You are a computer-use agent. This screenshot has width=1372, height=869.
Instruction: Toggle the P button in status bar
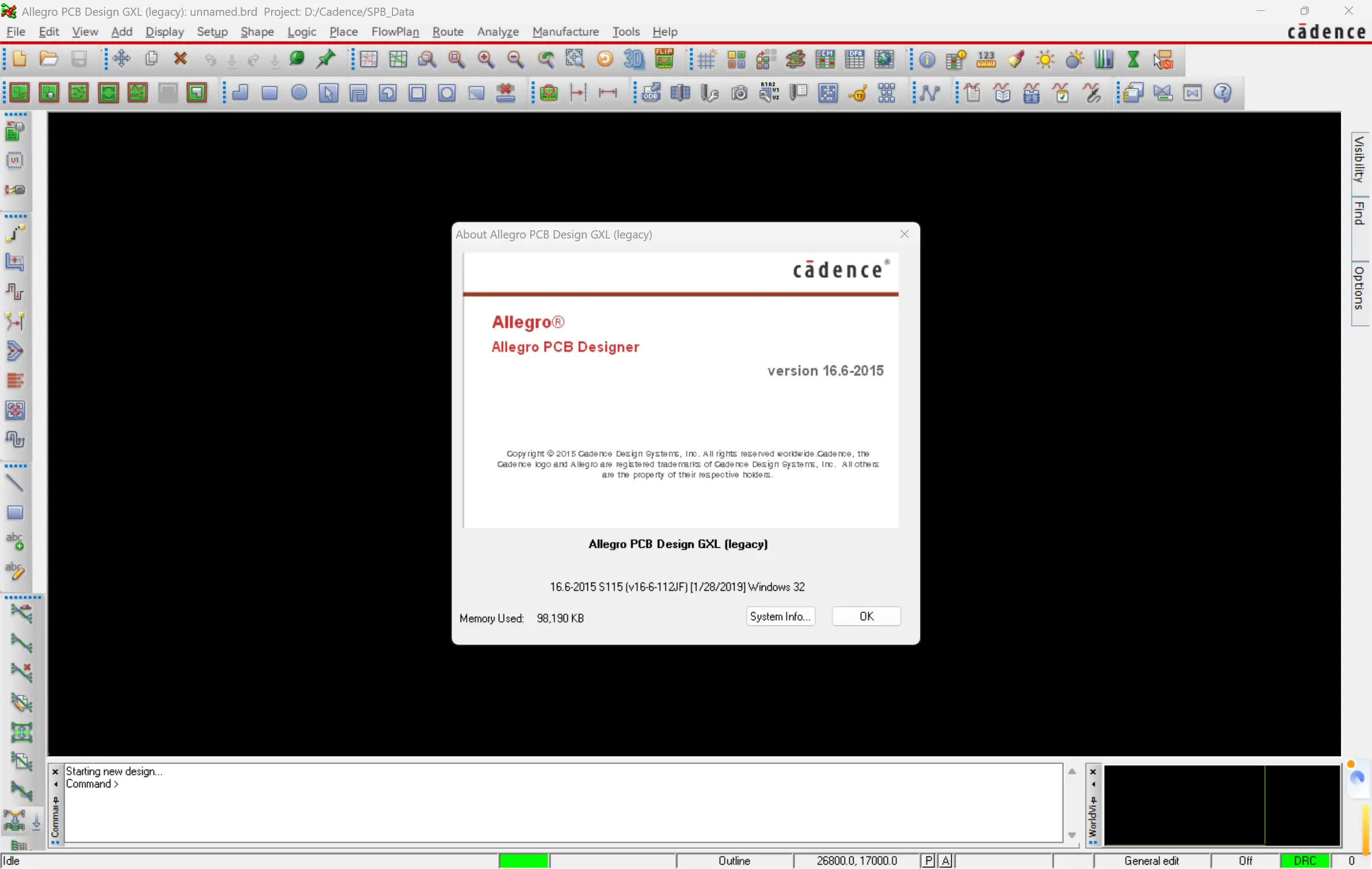928,860
